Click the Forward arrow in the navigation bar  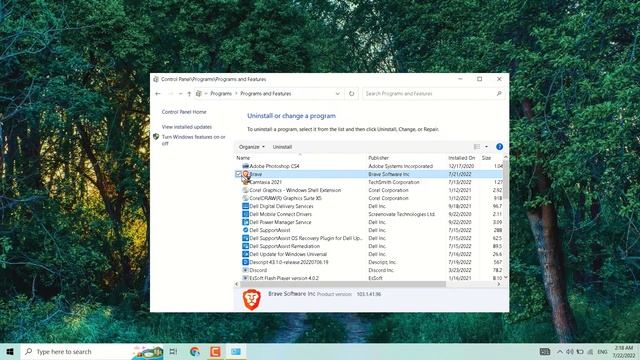pos(171,94)
